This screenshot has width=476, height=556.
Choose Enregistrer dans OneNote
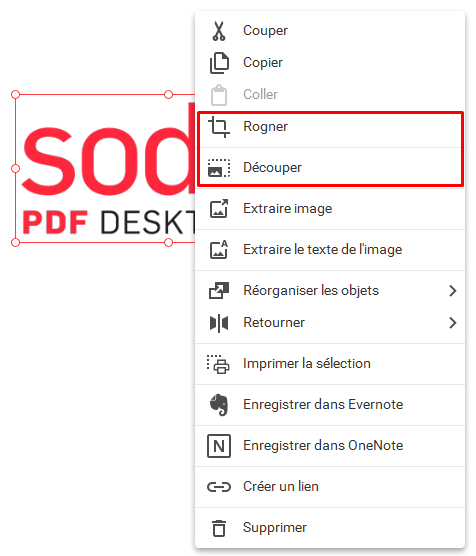click(x=330, y=446)
